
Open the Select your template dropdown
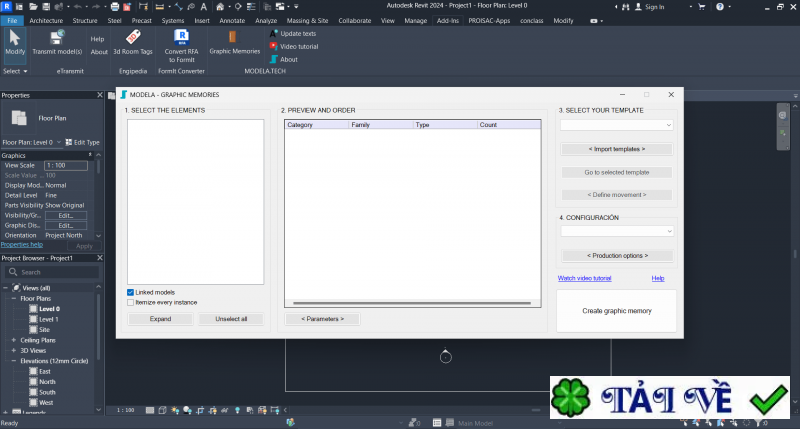click(x=616, y=125)
